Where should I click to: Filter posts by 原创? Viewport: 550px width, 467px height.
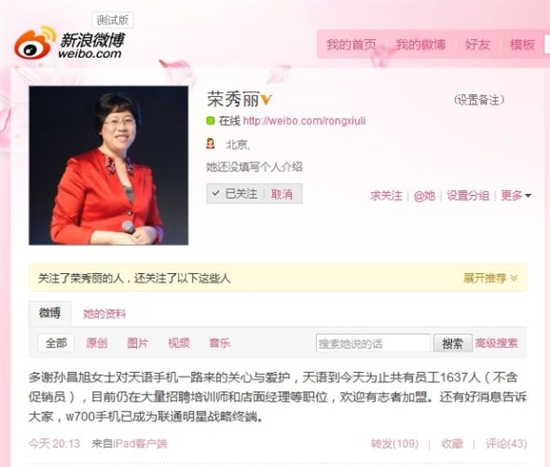pos(97,343)
